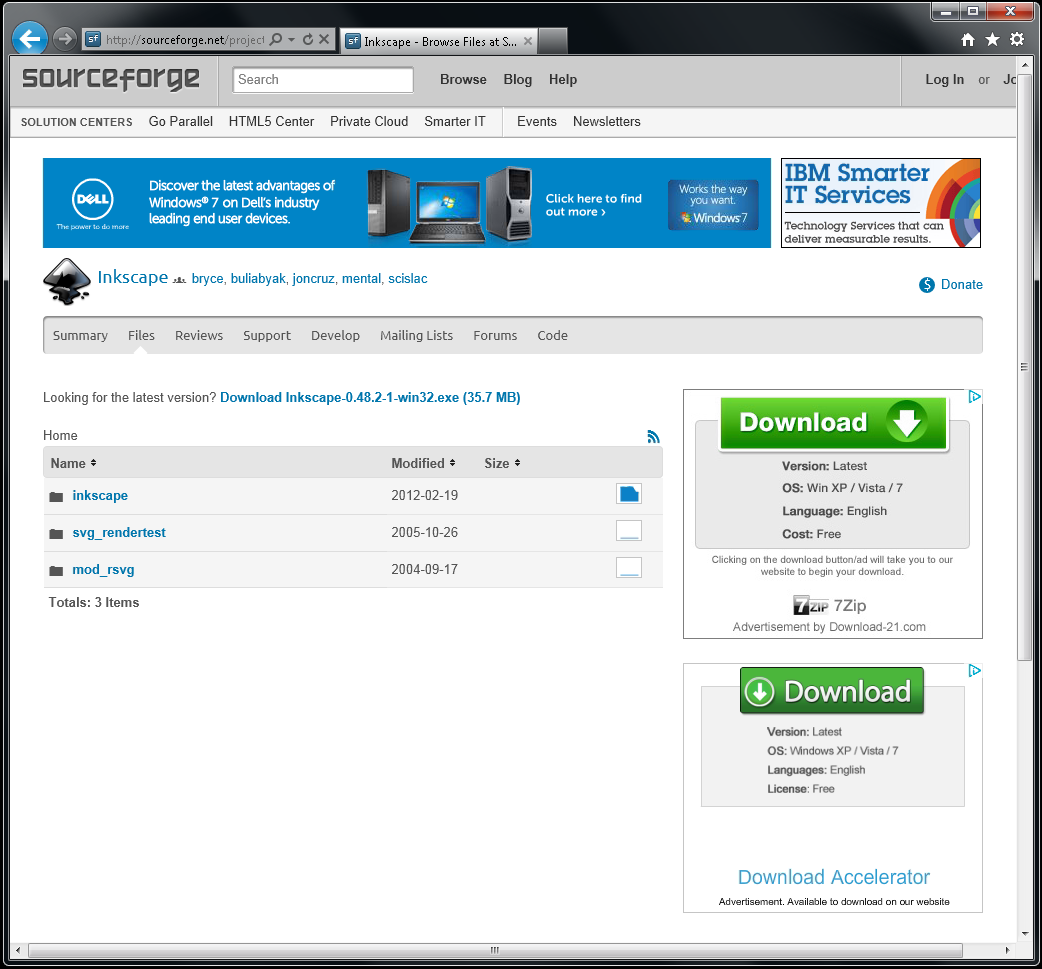Open Favorites star icon

click(x=992, y=40)
